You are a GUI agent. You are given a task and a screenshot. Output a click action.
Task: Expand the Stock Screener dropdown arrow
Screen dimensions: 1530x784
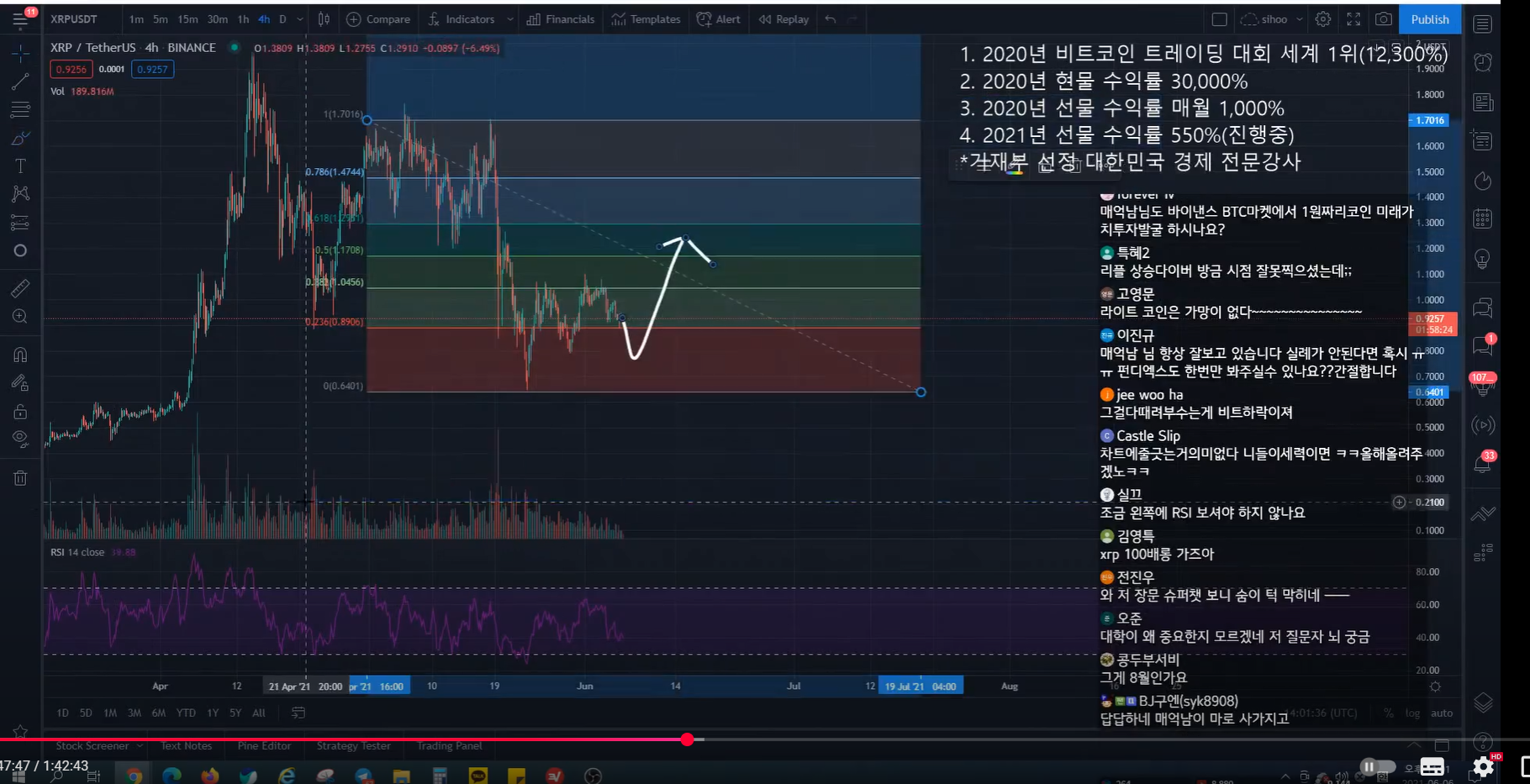pos(140,746)
